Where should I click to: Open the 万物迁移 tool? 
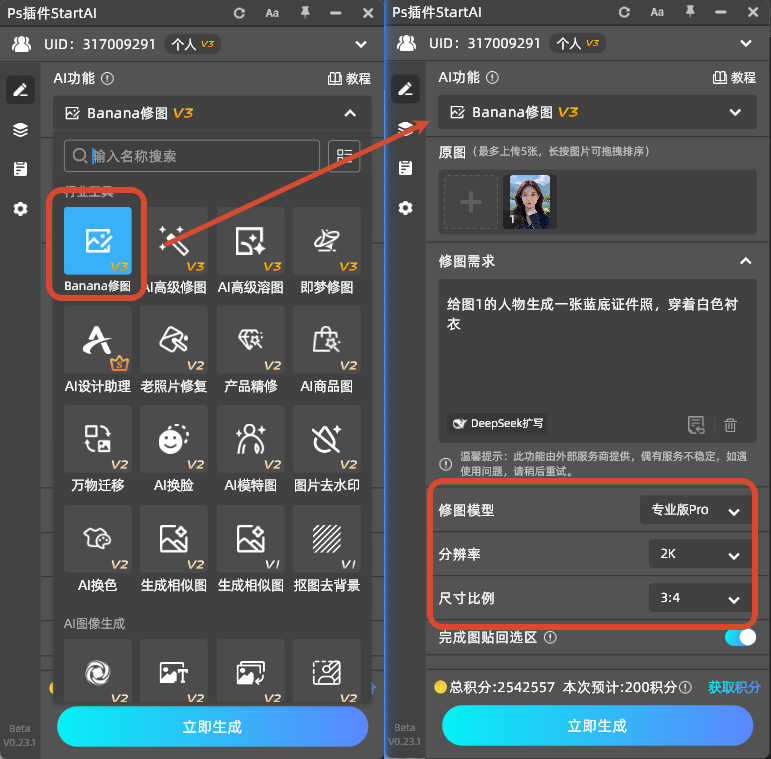[x=97, y=439]
